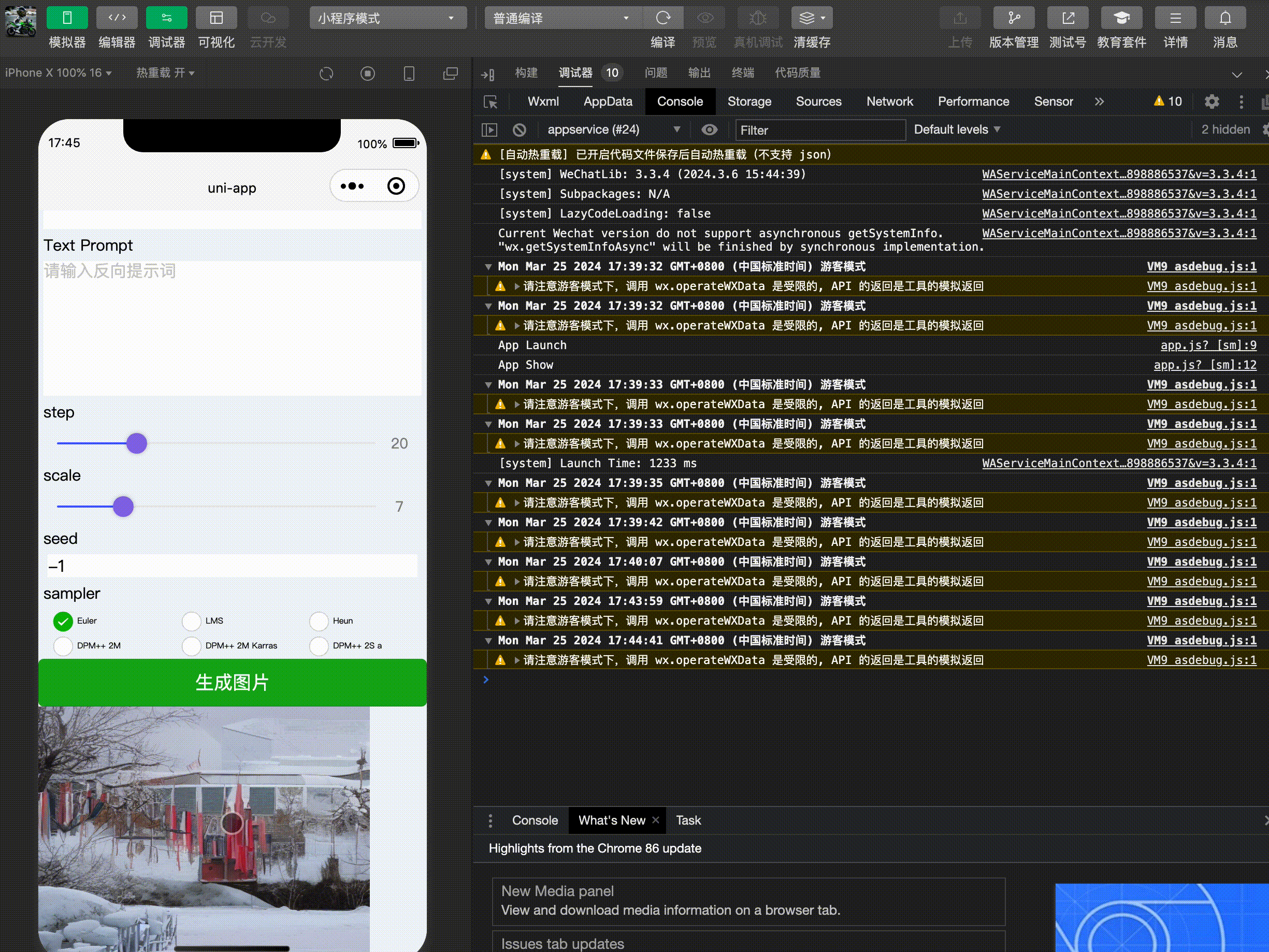Image resolution: width=1269 pixels, height=952 pixels.
Task: Click the scale slider handle
Action: tap(123, 506)
